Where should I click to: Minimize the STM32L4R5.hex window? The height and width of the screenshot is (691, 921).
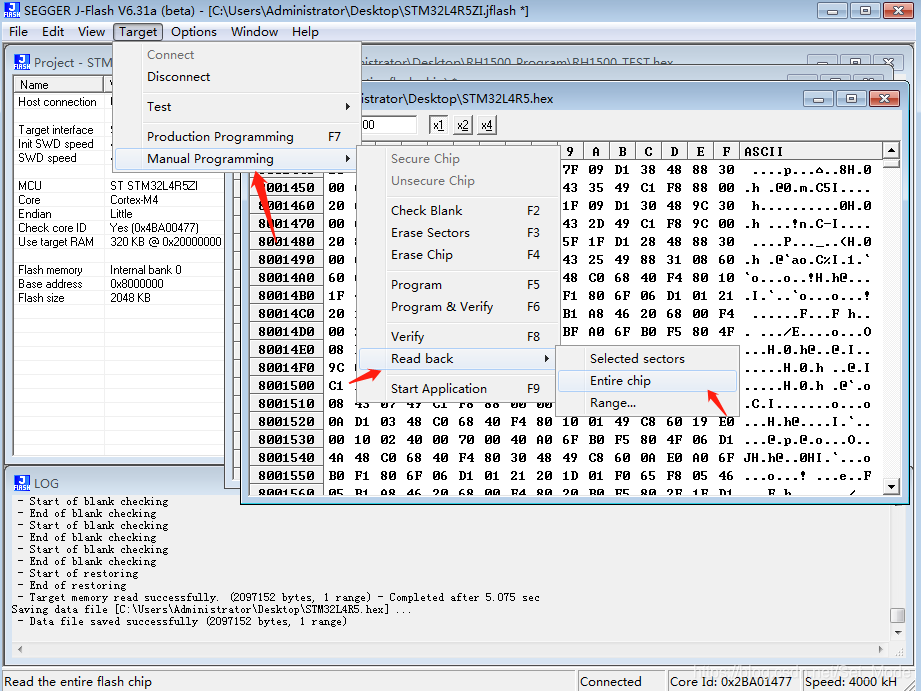click(x=818, y=99)
